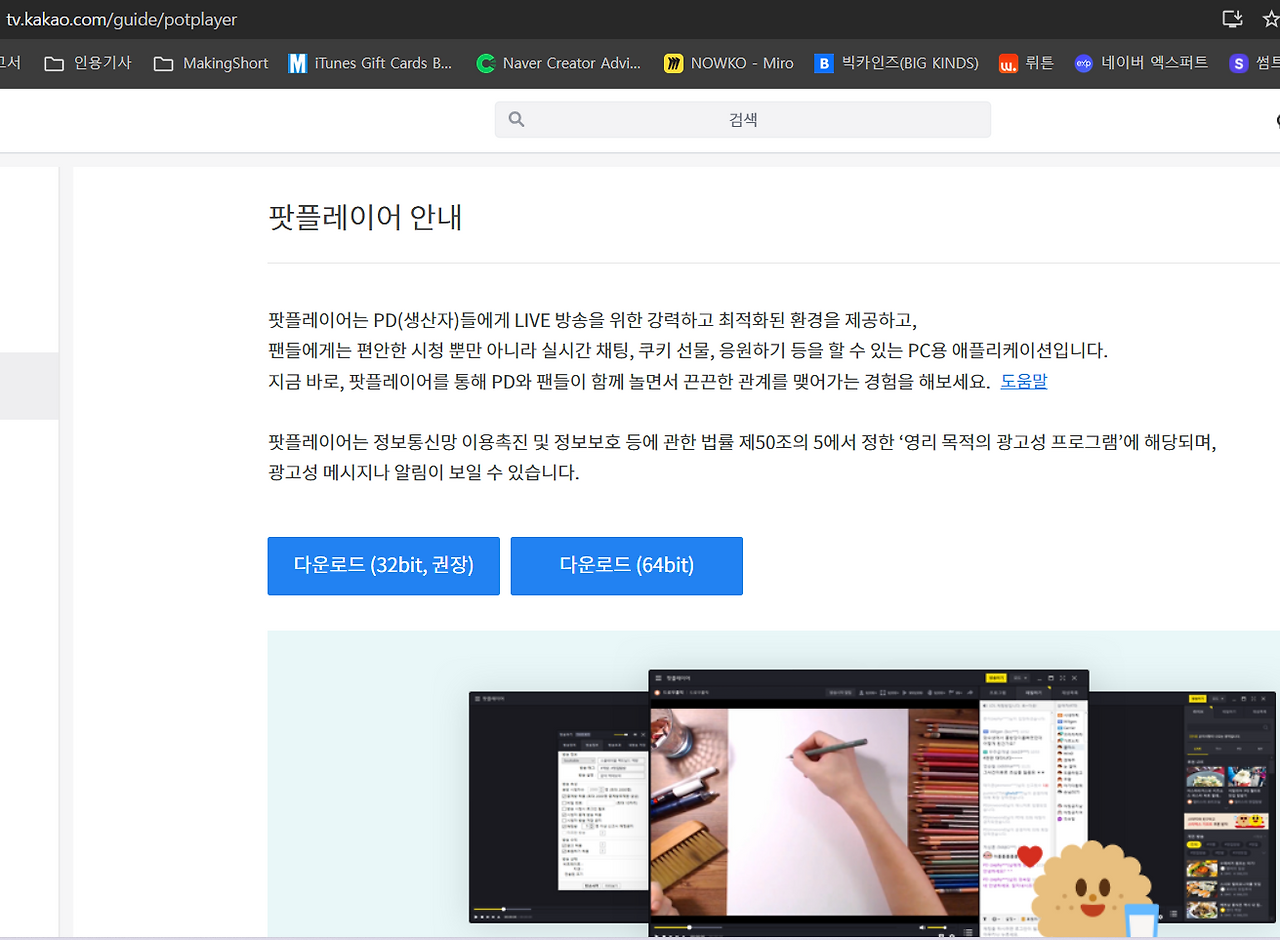Click 다운로드 (32bit, 권장) button
Image resolution: width=1280 pixels, height=940 pixels.
click(383, 566)
